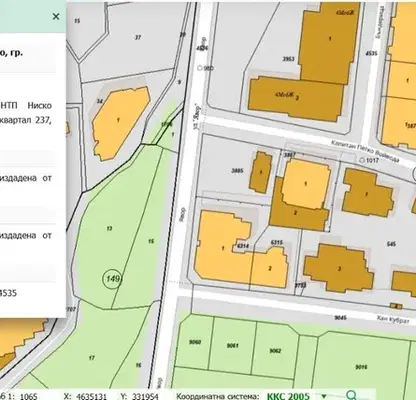The width and height of the screenshot is (416, 400).
Task: Click the Y coordinate value 331954
Action: point(145,396)
